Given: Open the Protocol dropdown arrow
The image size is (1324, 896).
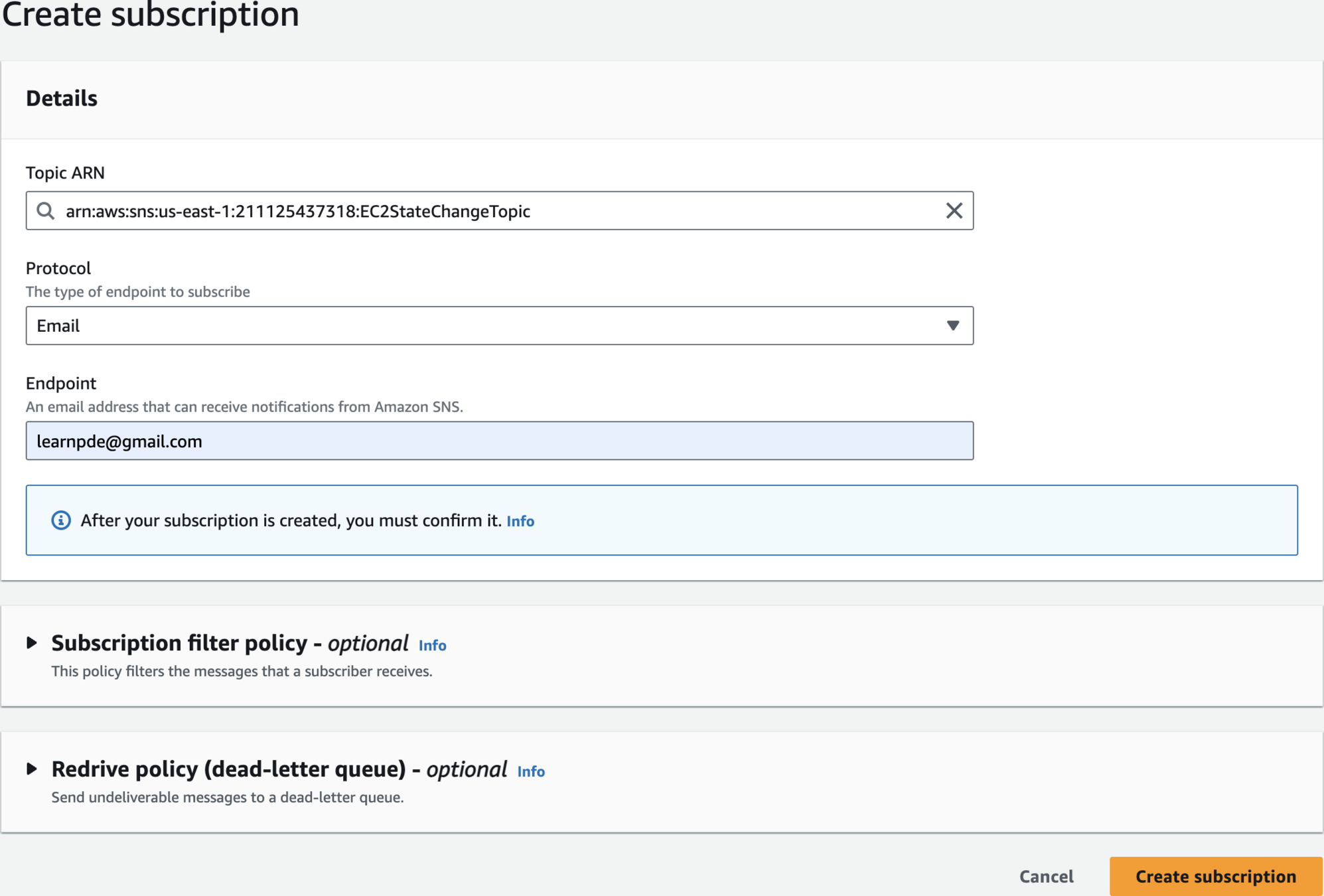Looking at the screenshot, I should [x=953, y=326].
